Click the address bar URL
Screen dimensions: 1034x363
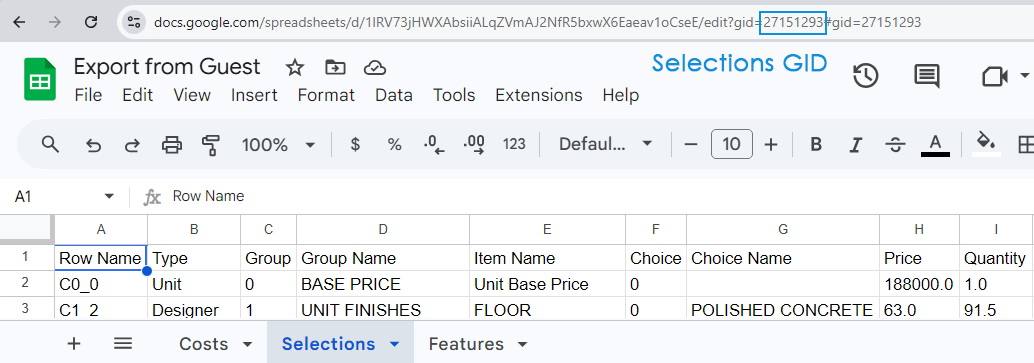tap(537, 22)
